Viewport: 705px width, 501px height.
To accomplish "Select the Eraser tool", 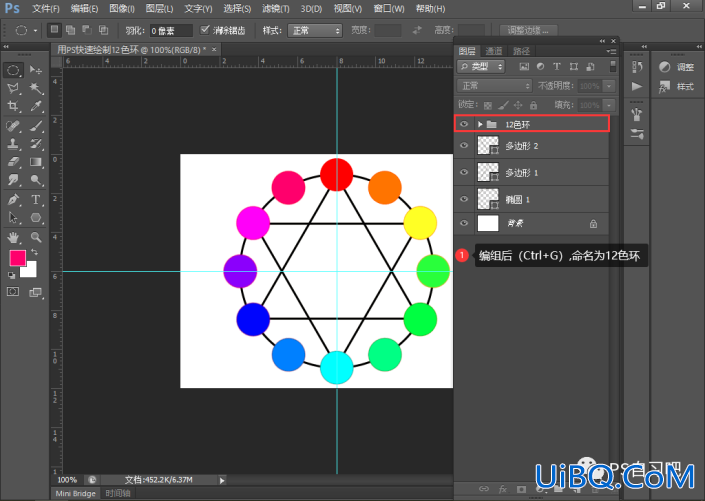I will [13, 161].
